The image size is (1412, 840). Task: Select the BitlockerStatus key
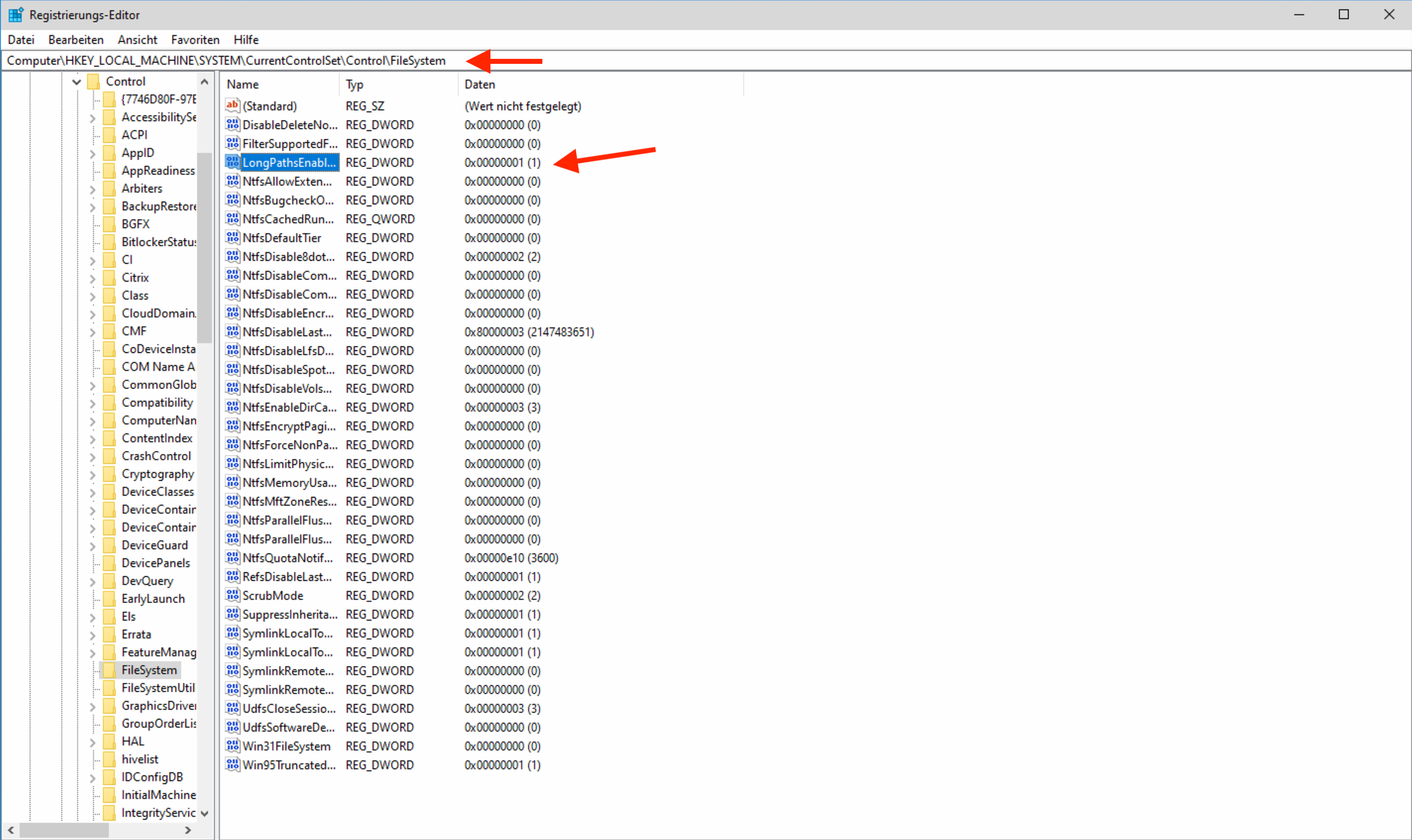tap(159, 242)
